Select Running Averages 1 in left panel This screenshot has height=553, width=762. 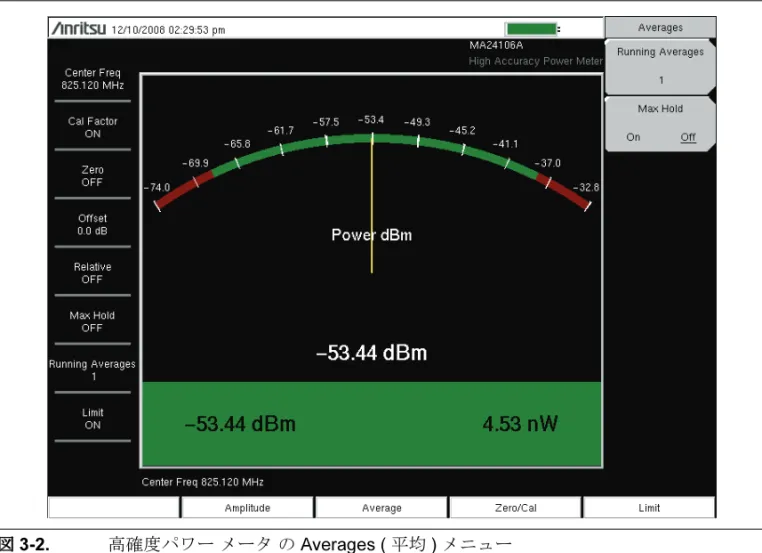click(92, 370)
